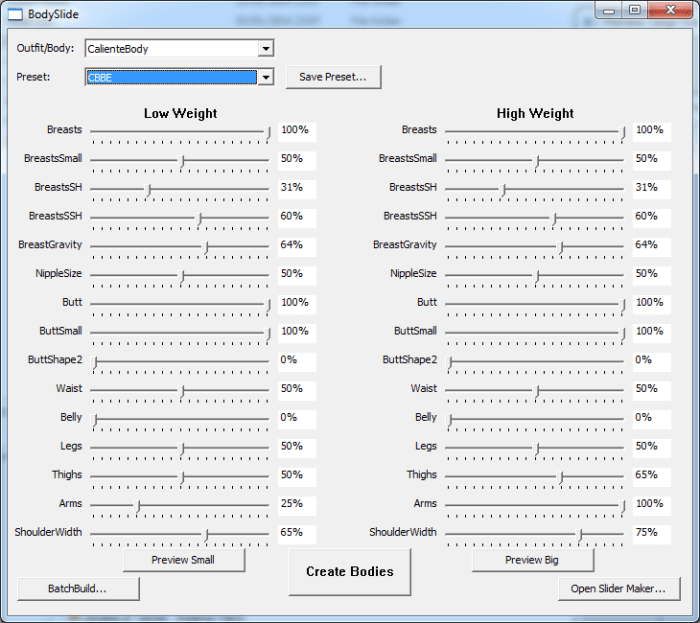The width and height of the screenshot is (700, 623).
Task: Click the Low Weight ButtShape2 slider thumb
Action: coord(94,362)
